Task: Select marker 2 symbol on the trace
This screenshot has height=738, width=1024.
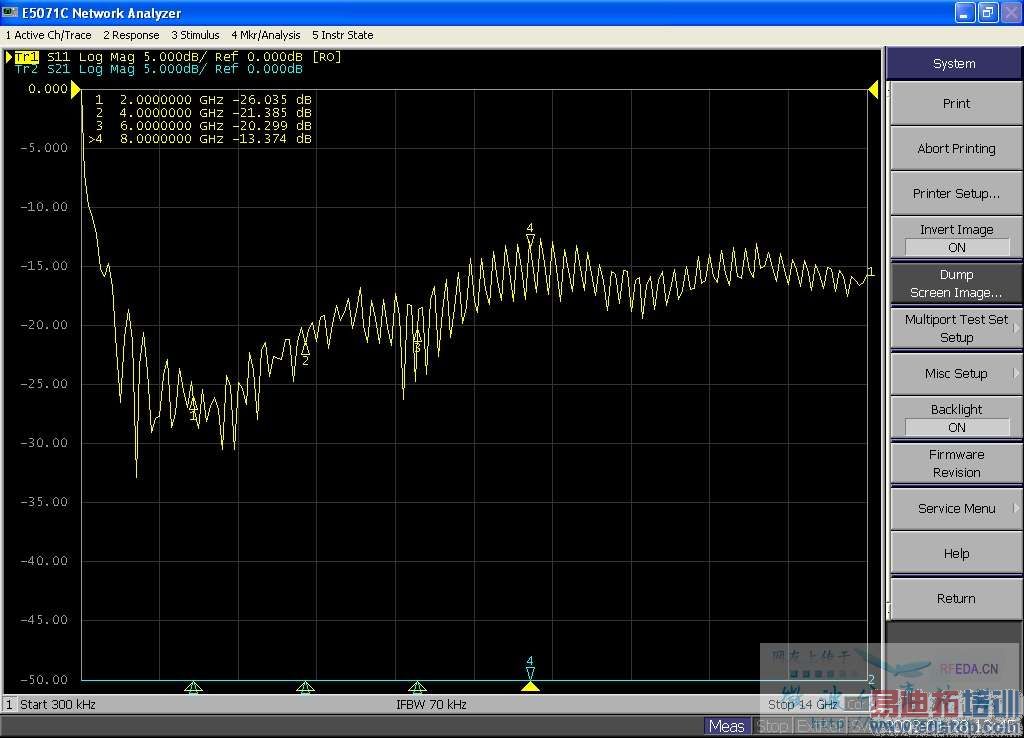Action: coord(305,349)
